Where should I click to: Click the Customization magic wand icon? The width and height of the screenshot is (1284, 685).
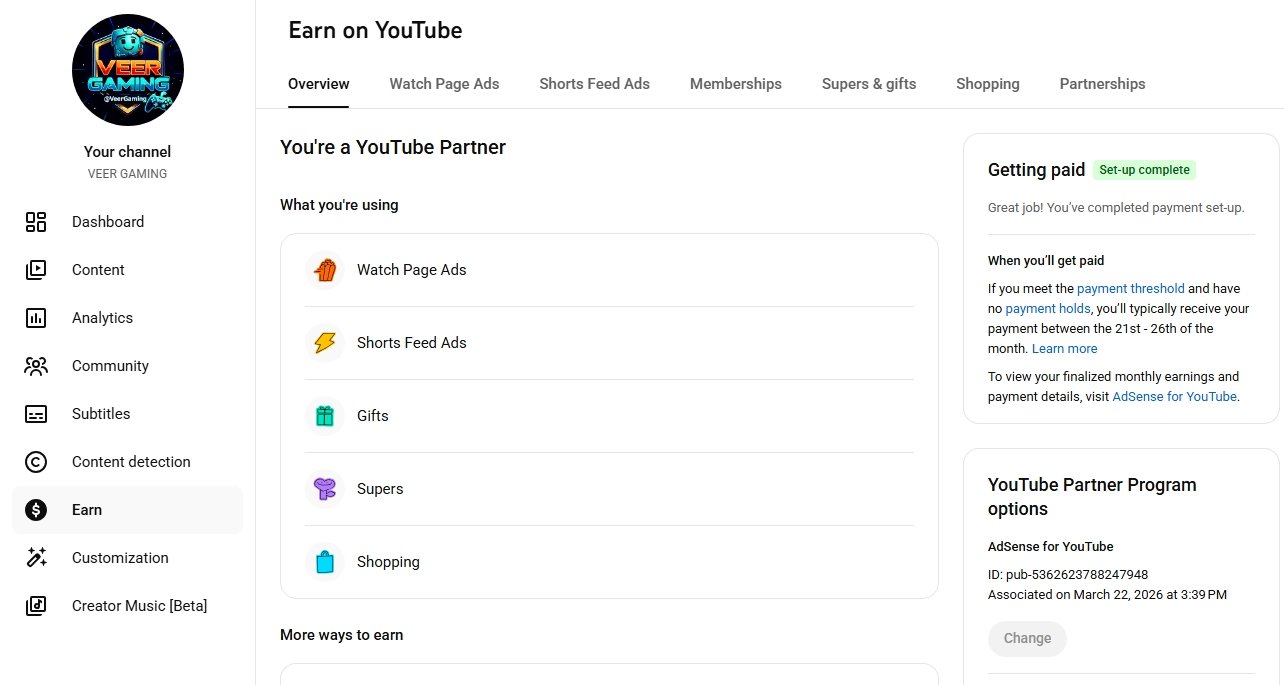36,558
